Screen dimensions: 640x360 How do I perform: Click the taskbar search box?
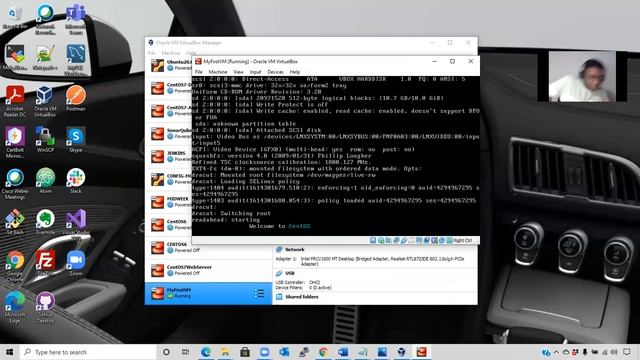pyautogui.click(x=88, y=352)
